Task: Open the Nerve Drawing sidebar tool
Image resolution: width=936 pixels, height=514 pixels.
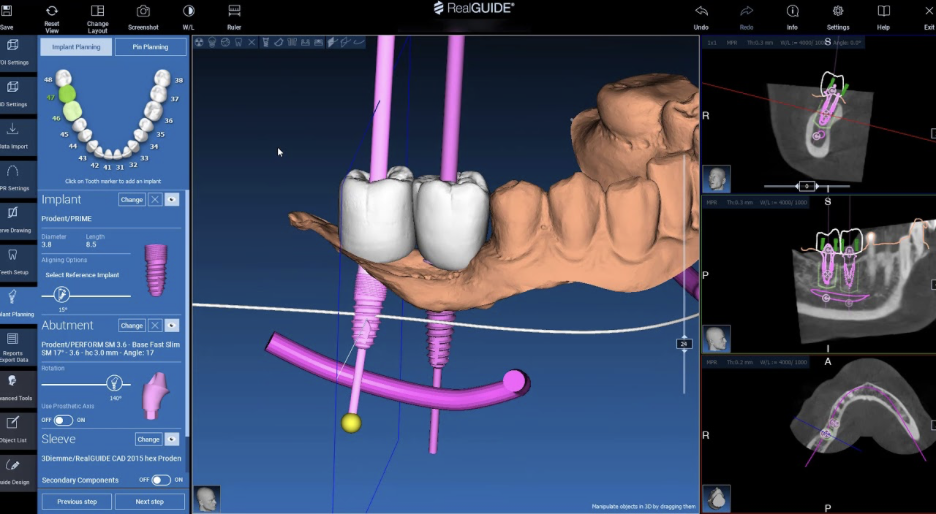Action: (x=13, y=217)
